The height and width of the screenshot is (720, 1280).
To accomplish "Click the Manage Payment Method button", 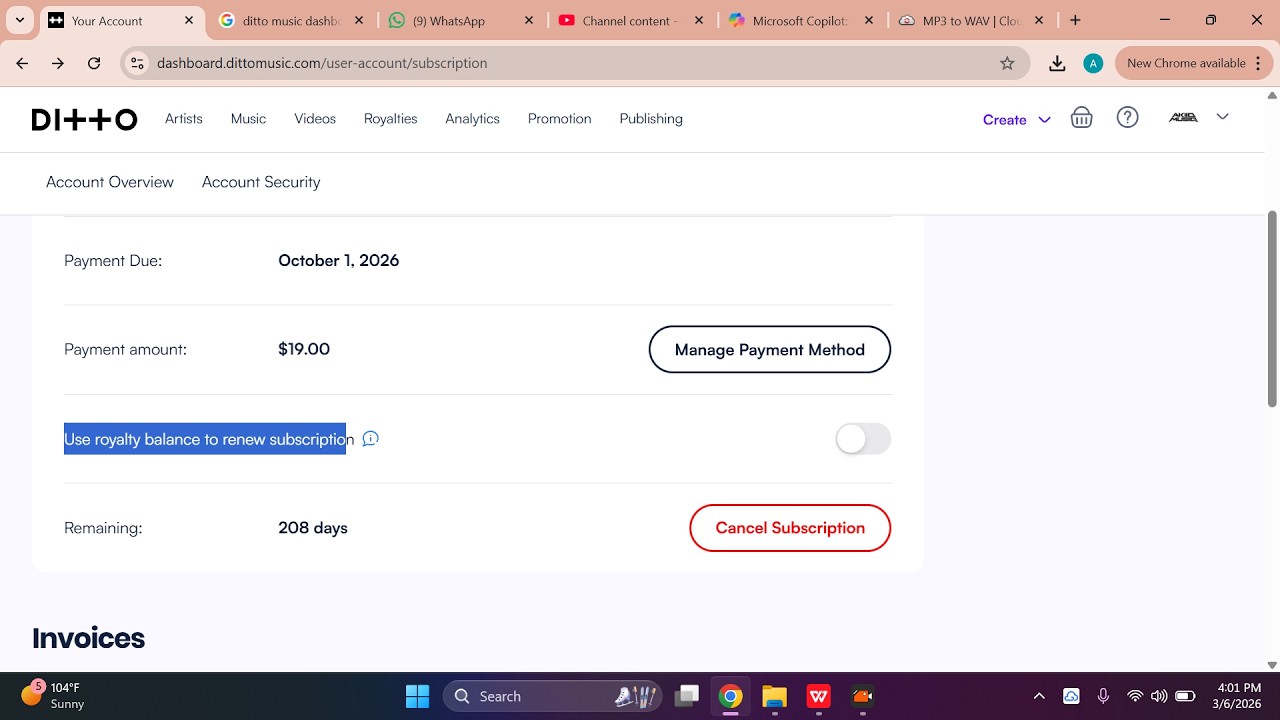I will (770, 349).
